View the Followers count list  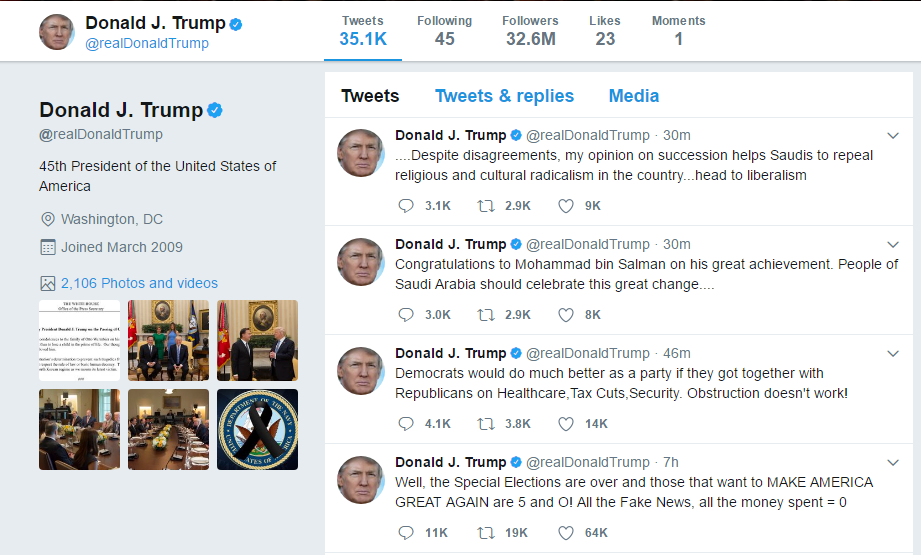(x=531, y=31)
